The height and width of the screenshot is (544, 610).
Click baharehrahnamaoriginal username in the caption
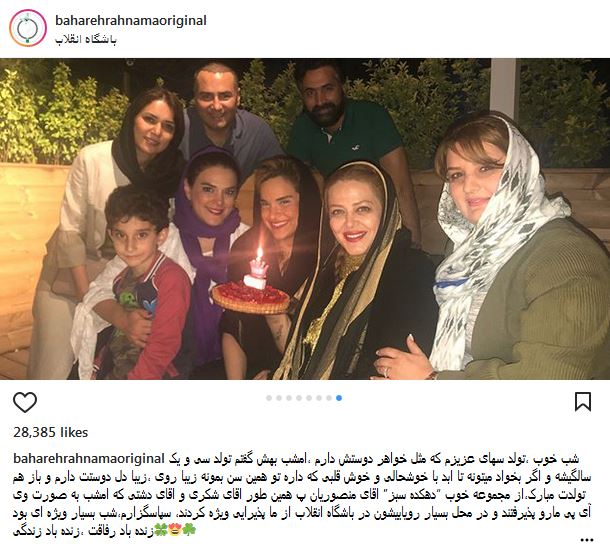coord(89,458)
